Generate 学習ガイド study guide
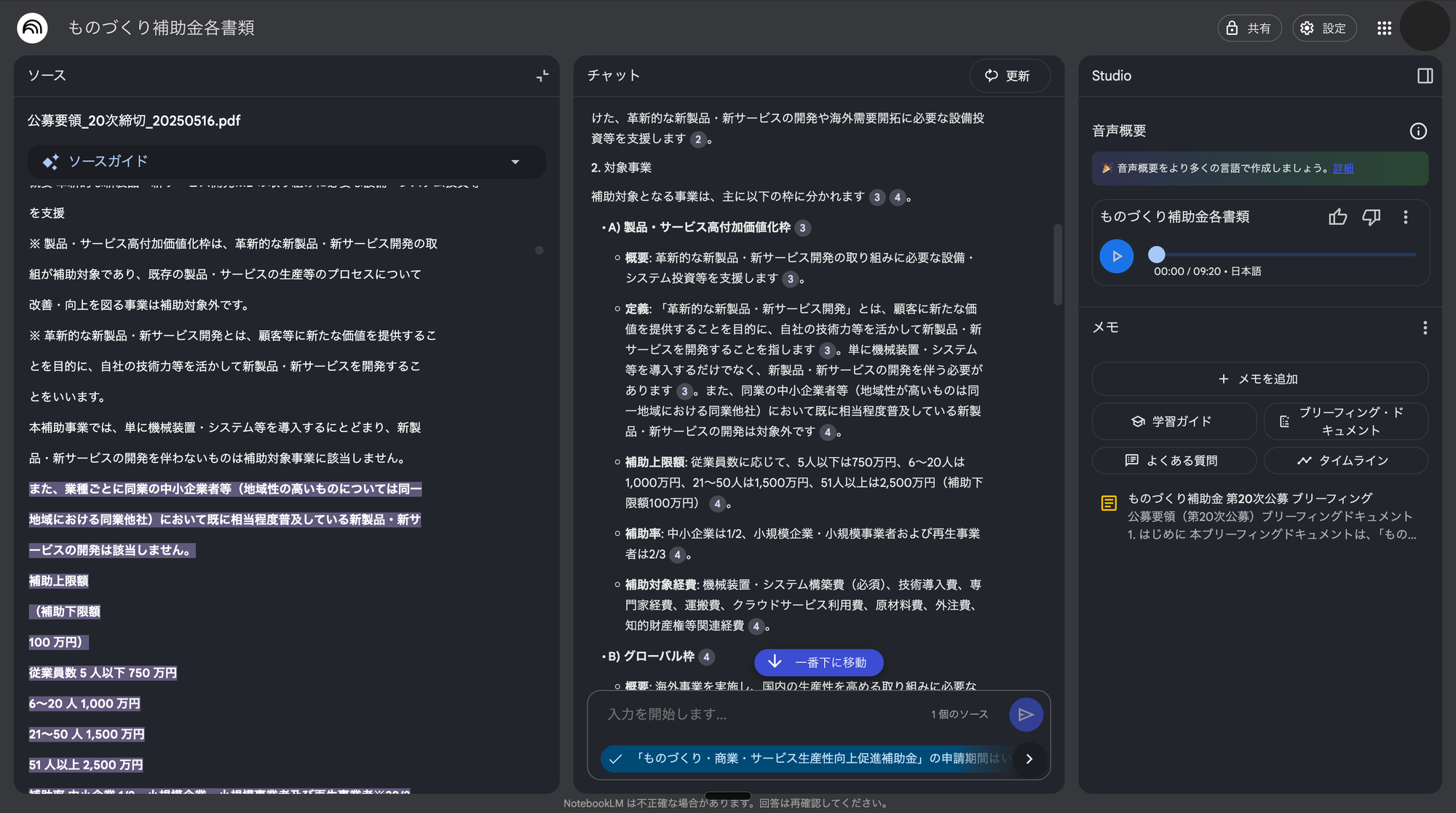Screen dimensions: 1456x813 click(1174, 421)
